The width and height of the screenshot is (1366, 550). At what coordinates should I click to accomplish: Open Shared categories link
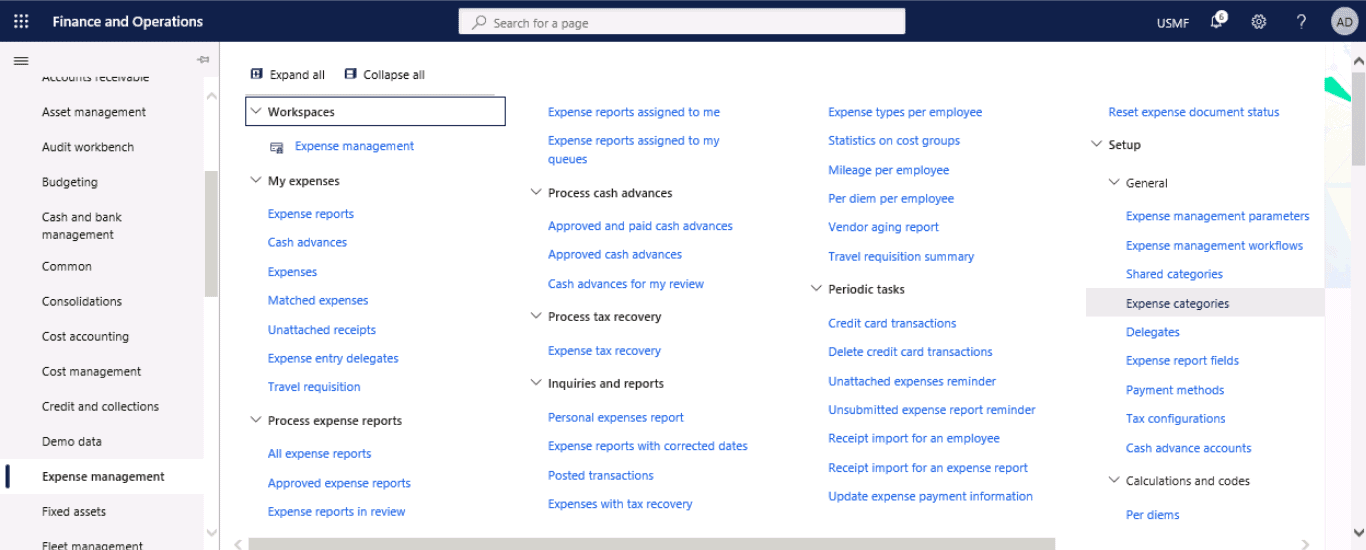[x=1174, y=275]
